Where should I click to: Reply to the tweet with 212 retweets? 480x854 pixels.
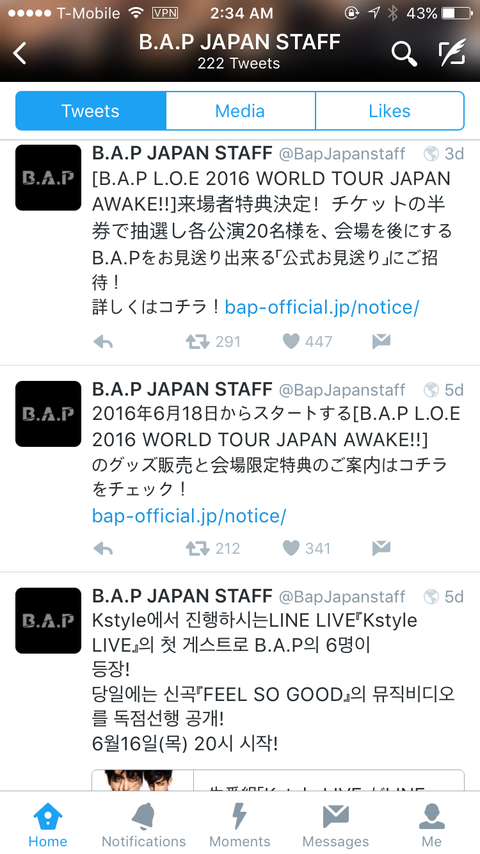pyautogui.click(x=103, y=548)
